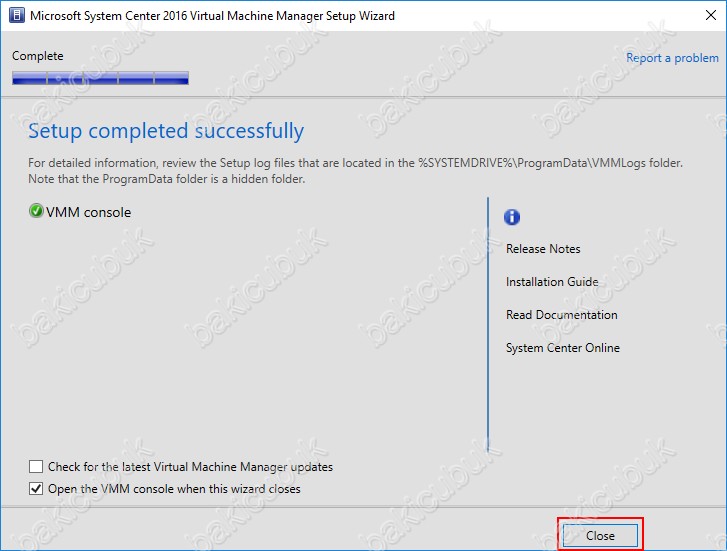Click the Setup Wizard title bar icon
727x551 pixels.
(17, 15)
